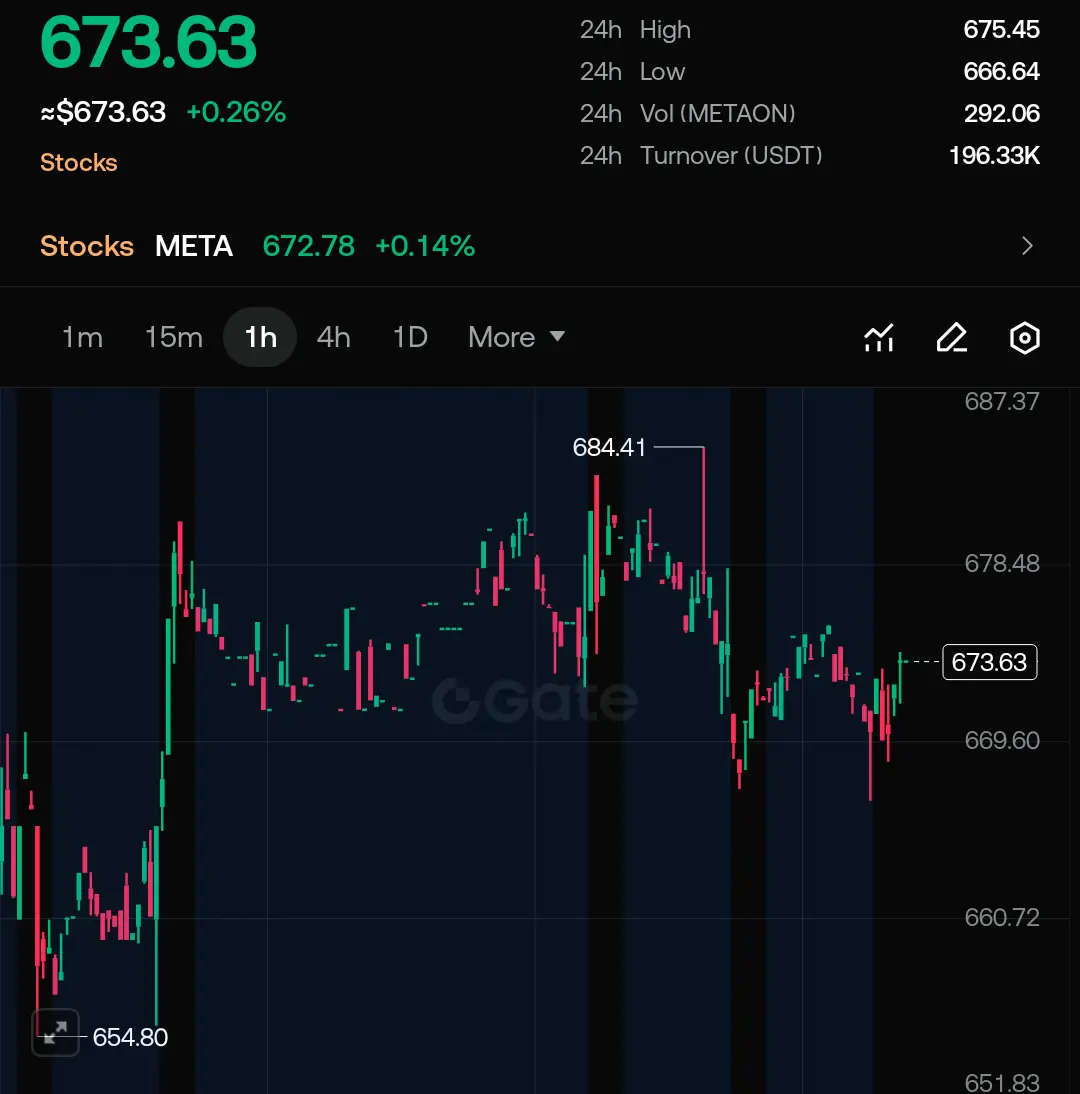Screen dimensions: 1080x1094
Task: Click the 24h Turnover (USDT) label
Action: (x=701, y=155)
